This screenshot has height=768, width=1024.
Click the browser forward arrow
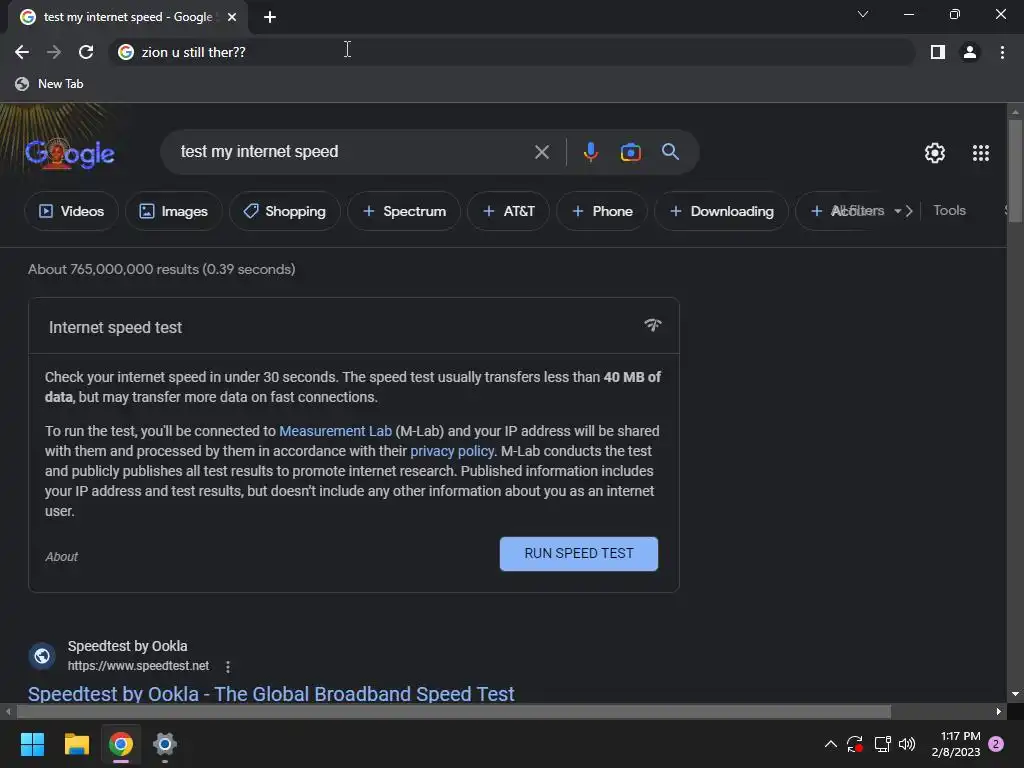coord(54,52)
